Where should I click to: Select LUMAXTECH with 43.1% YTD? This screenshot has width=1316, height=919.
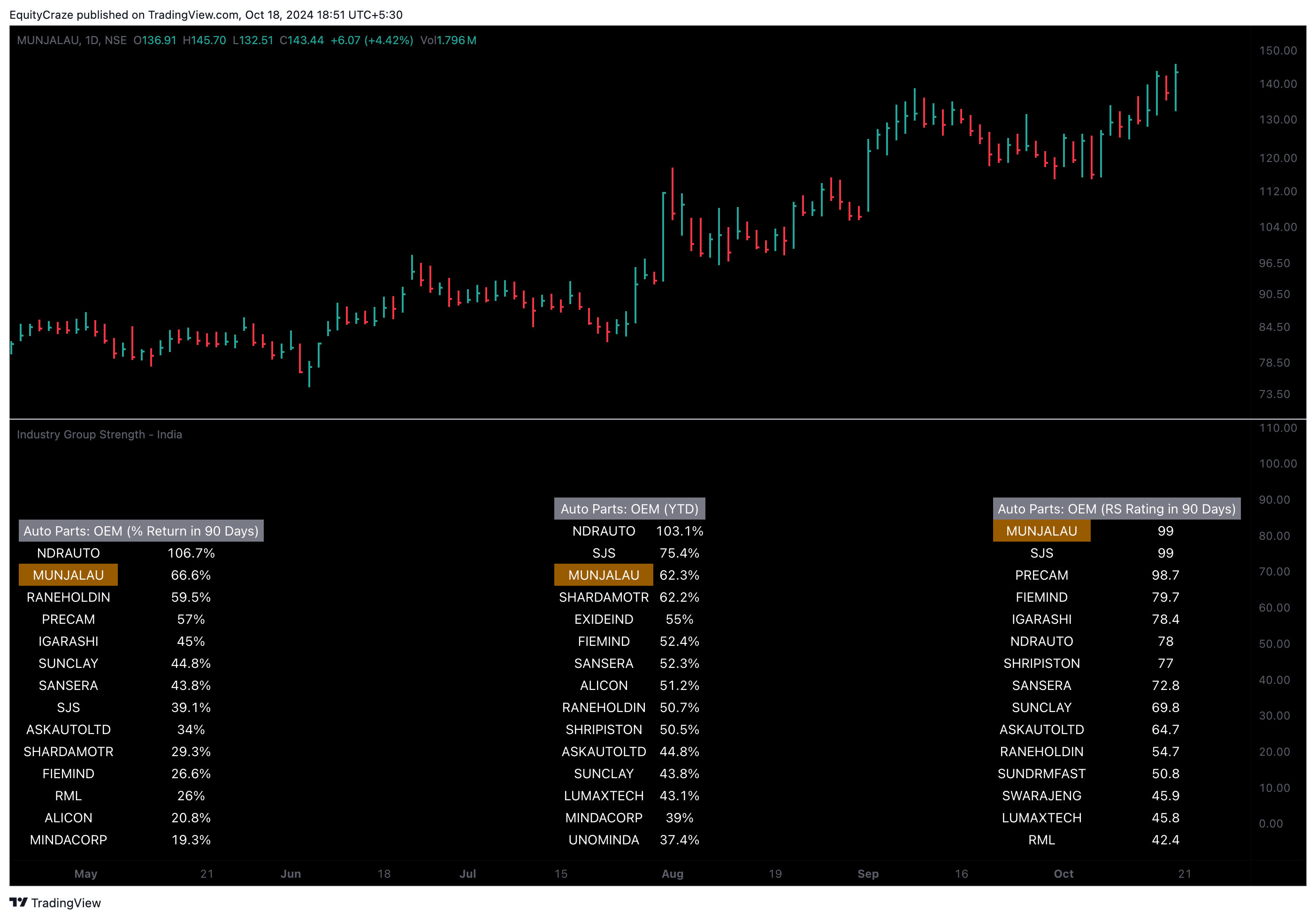coord(604,796)
